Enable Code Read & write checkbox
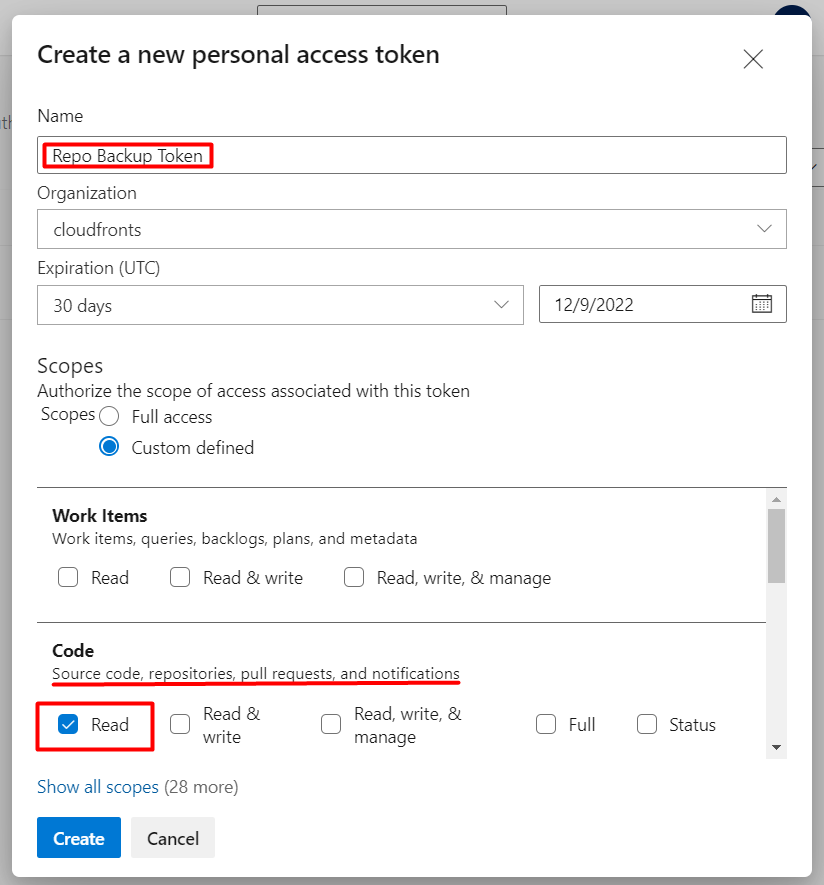This screenshot has width=824, height=885. [x=180, y=724]
